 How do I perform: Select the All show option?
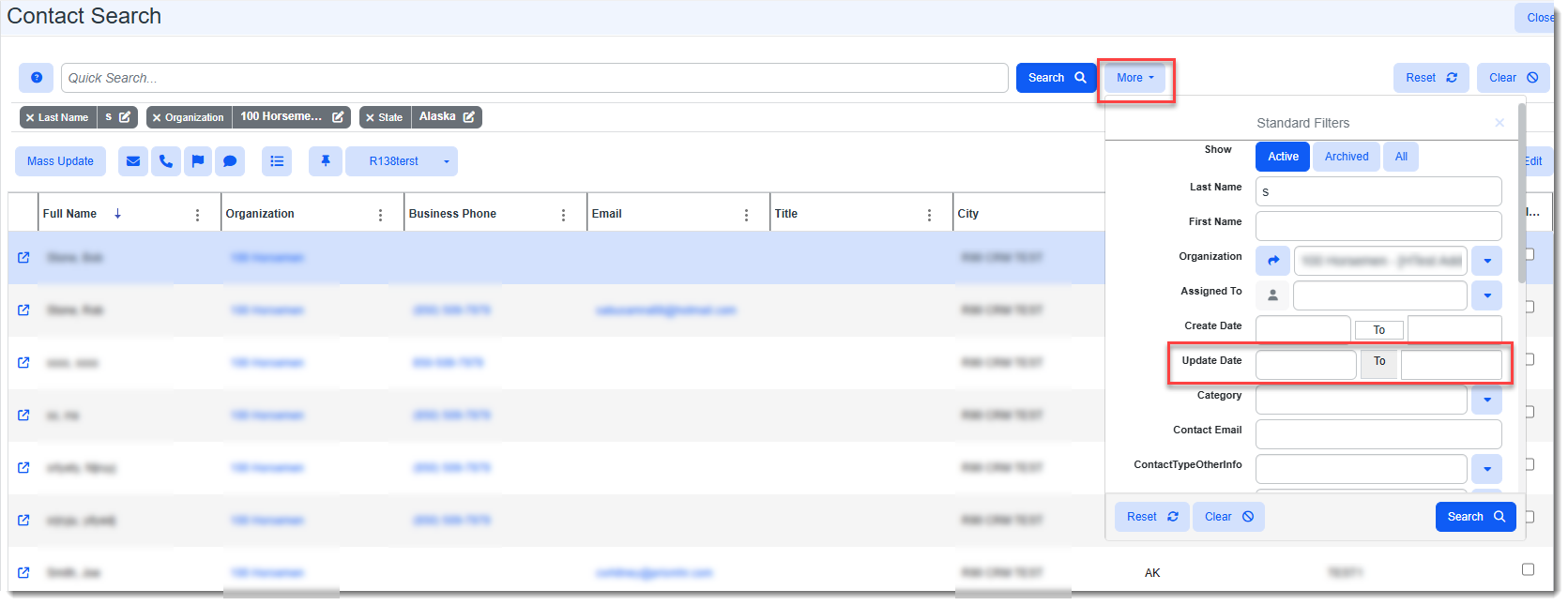pos(1400,157)
